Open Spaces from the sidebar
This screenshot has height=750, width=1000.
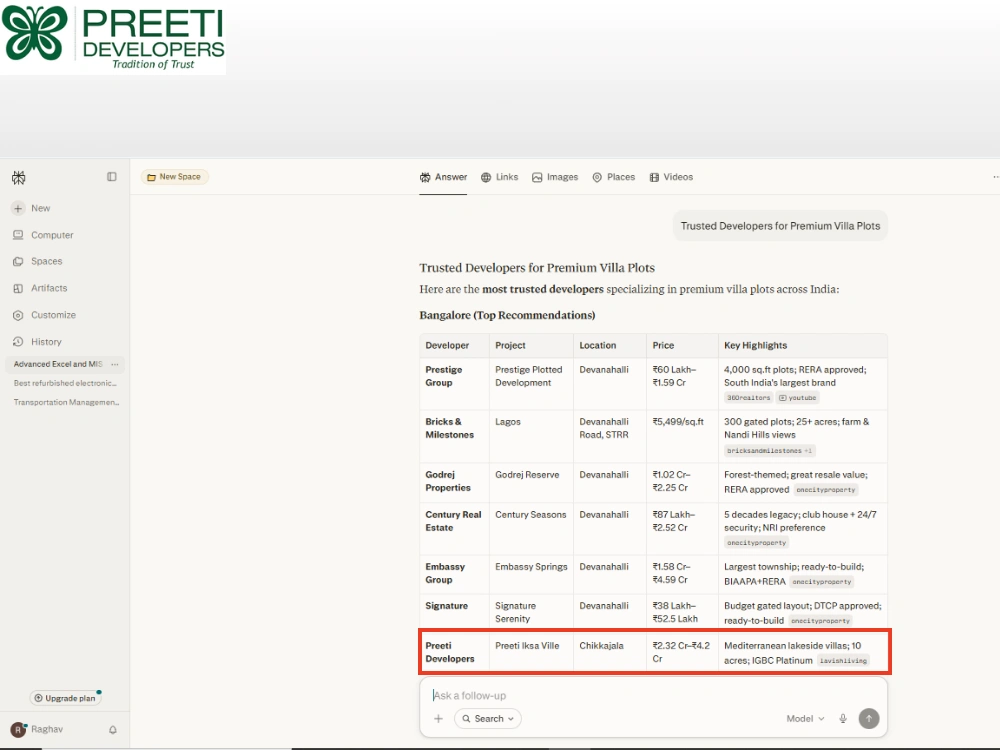[38, 261]
